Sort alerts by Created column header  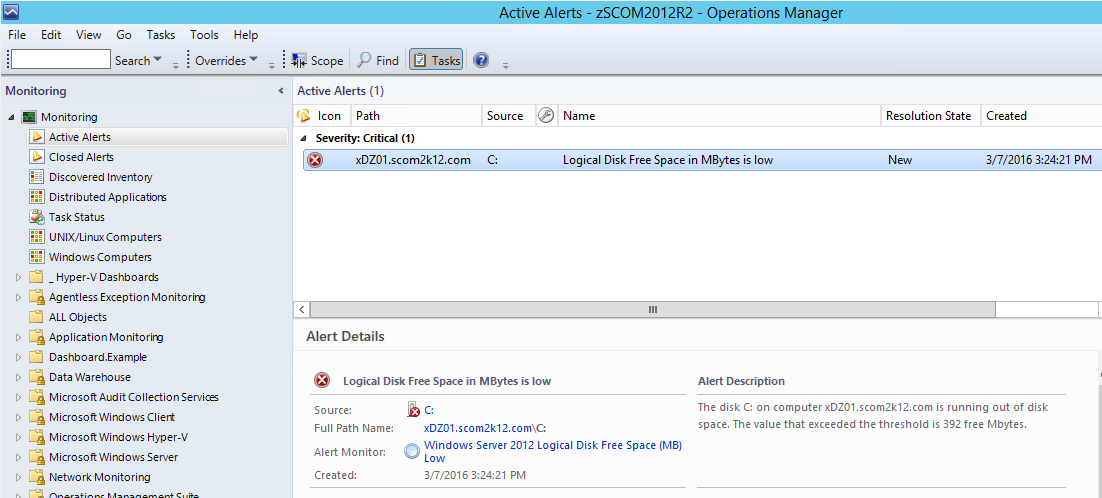click(1042, 116)
